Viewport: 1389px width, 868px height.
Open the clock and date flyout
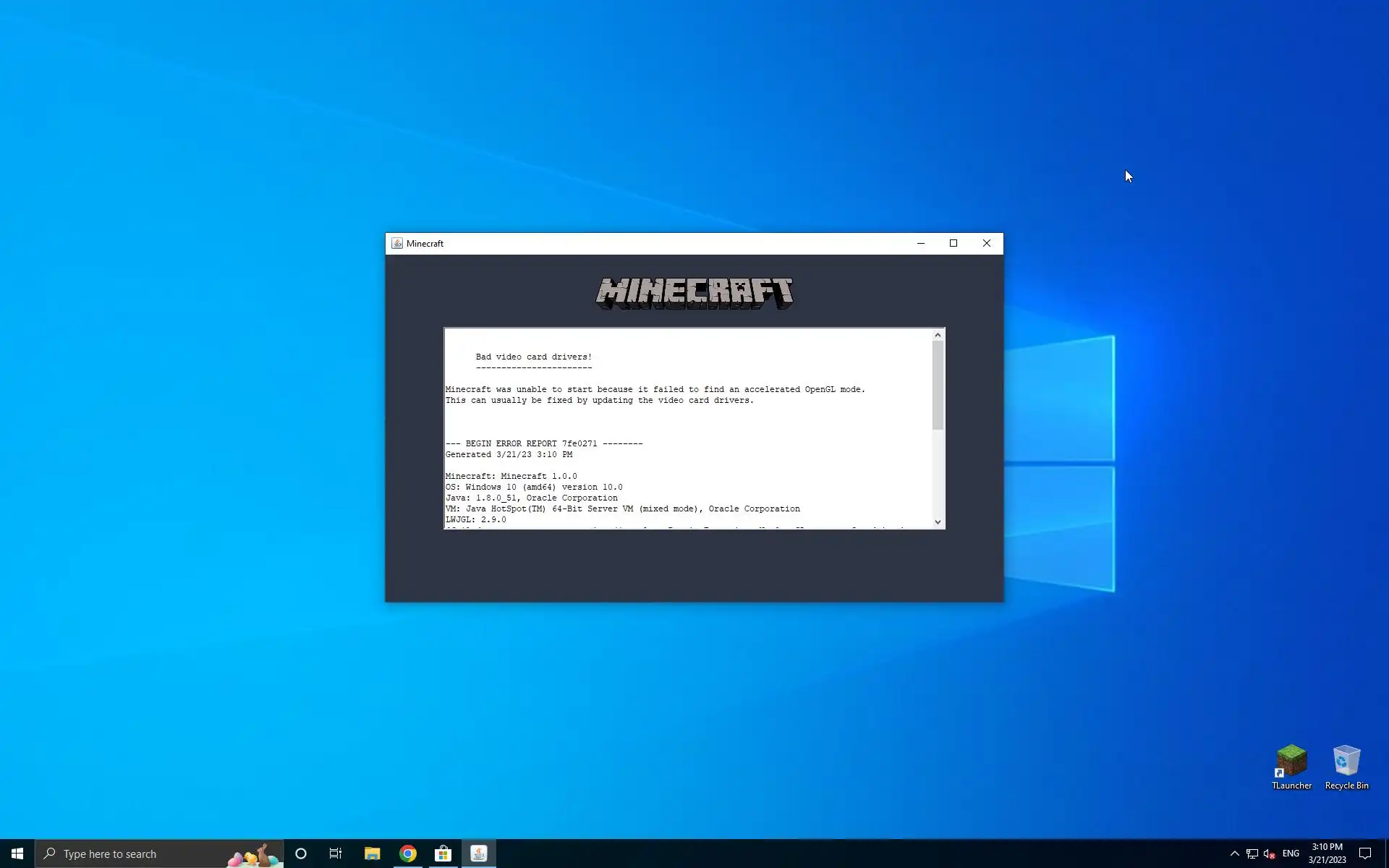[x=1327, y=854]
